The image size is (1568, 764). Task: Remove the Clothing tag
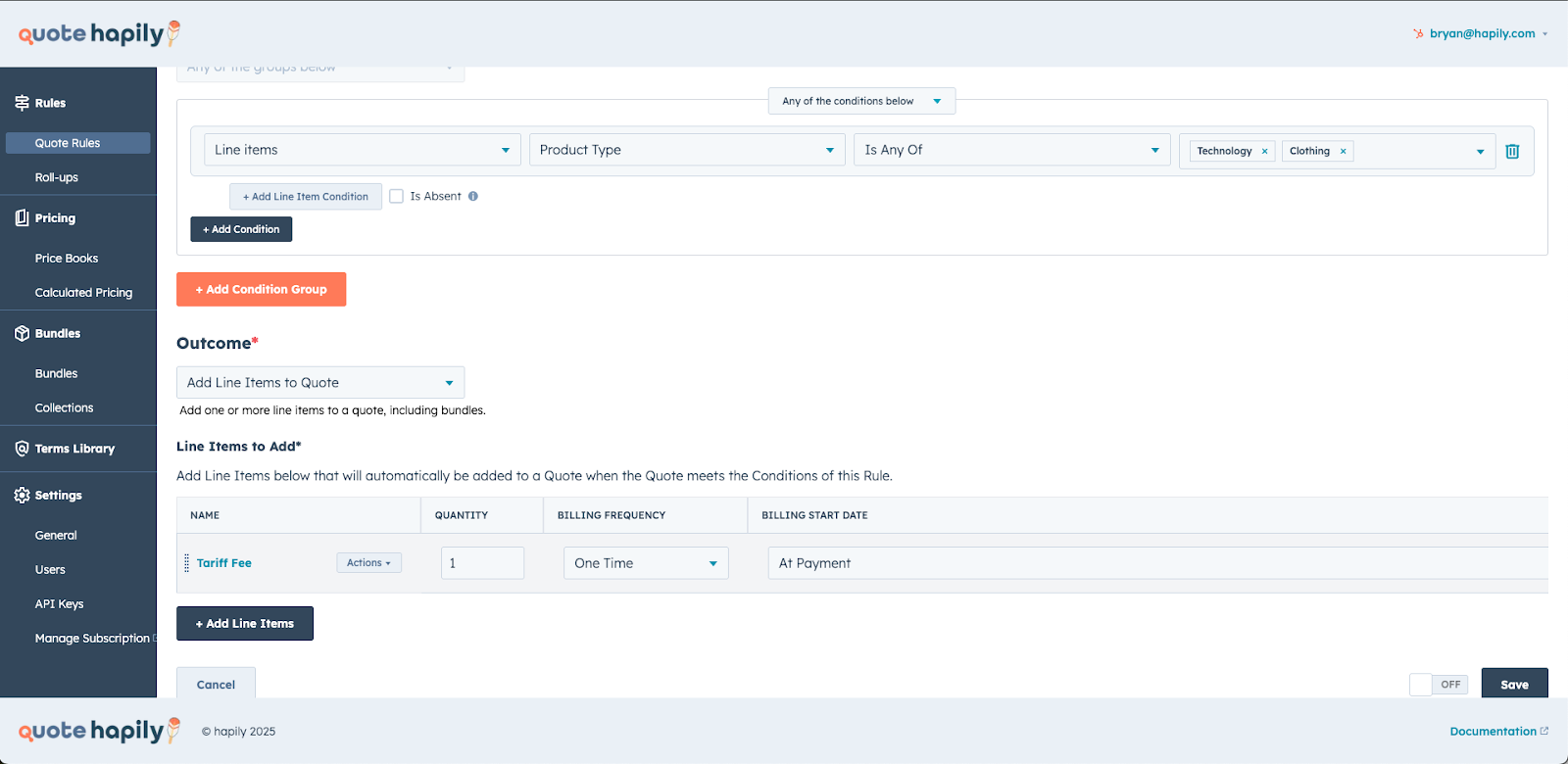point(1343,151)
